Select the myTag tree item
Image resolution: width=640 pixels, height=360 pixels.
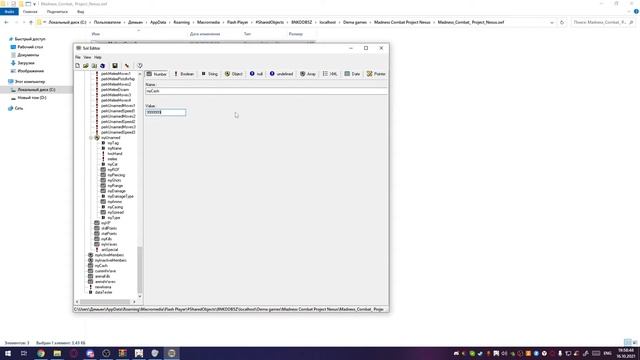point(113,143)
